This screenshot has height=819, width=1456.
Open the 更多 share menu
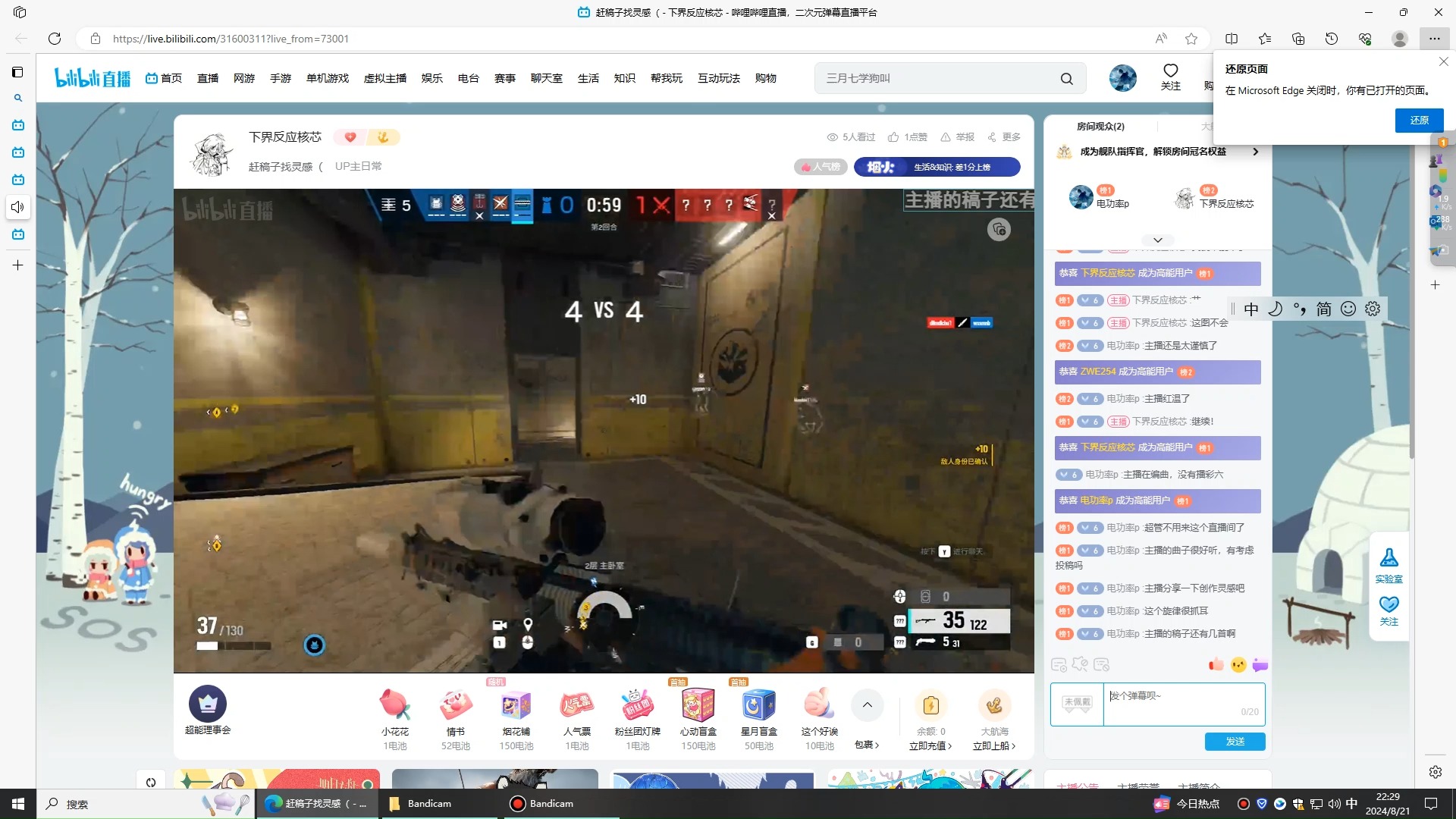click(1004, 137)
